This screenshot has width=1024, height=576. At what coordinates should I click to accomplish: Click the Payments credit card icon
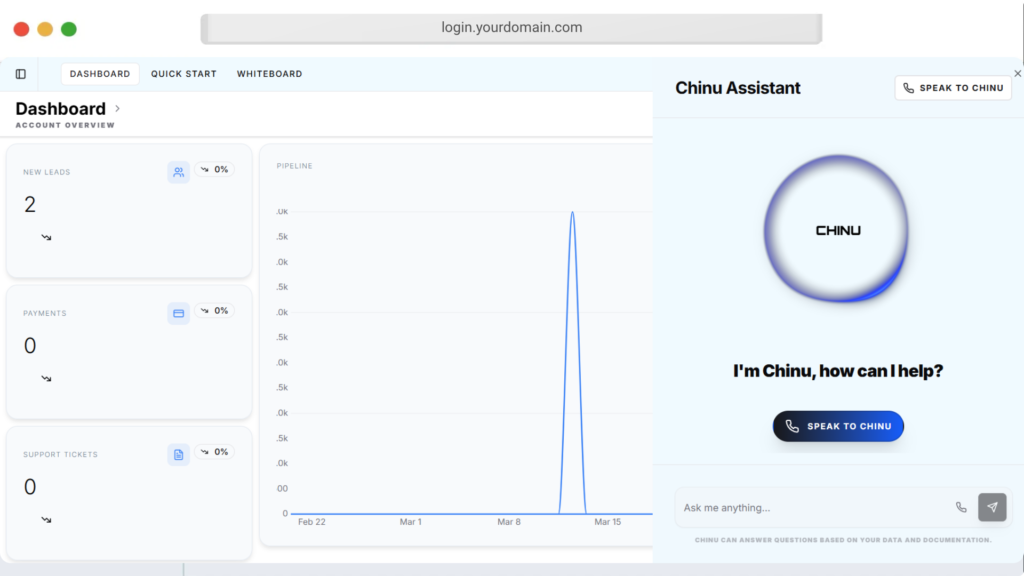(x=178, y=313)
